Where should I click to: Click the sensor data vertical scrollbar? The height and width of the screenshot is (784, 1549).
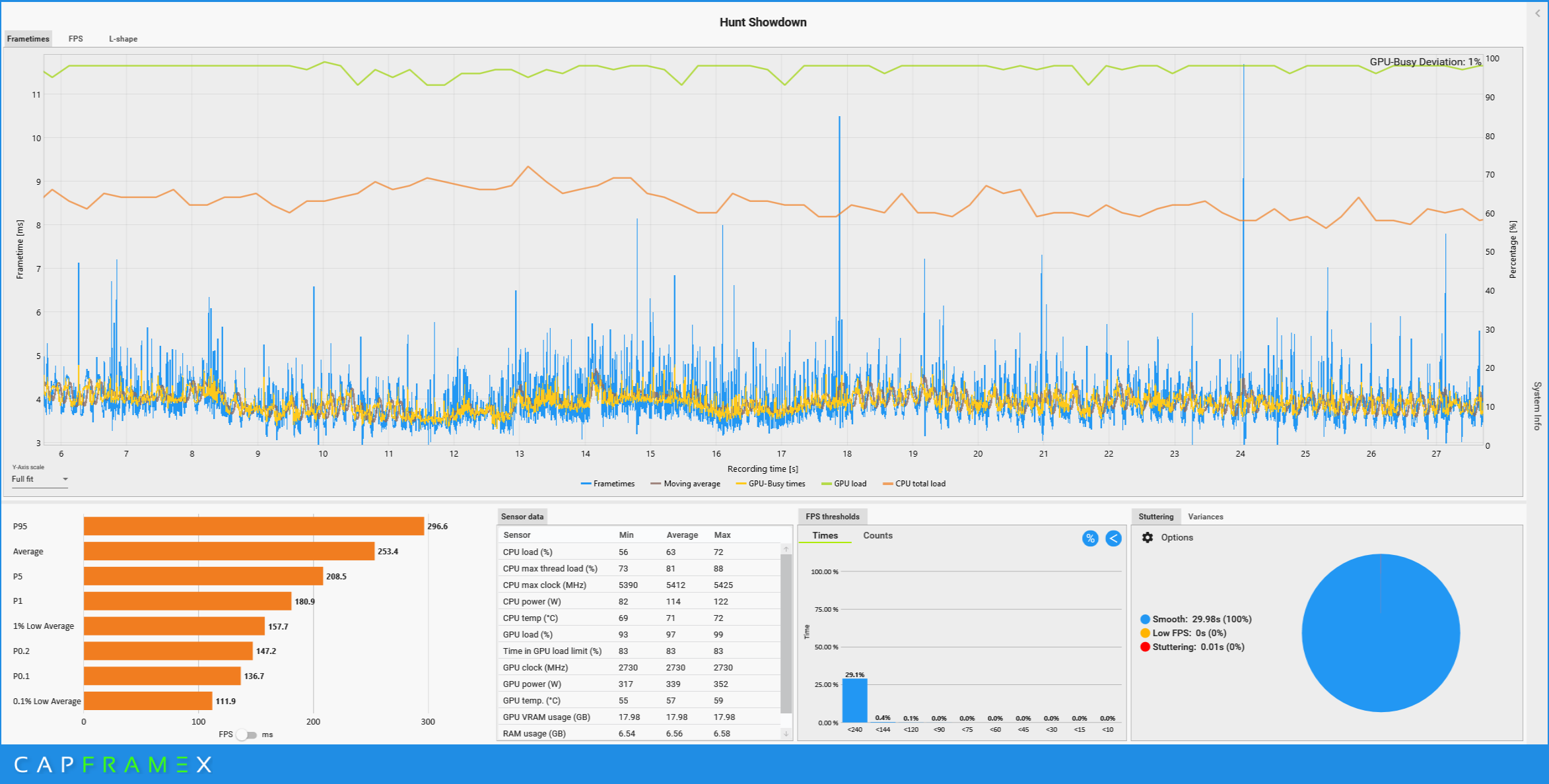click(x=786, y=634)
